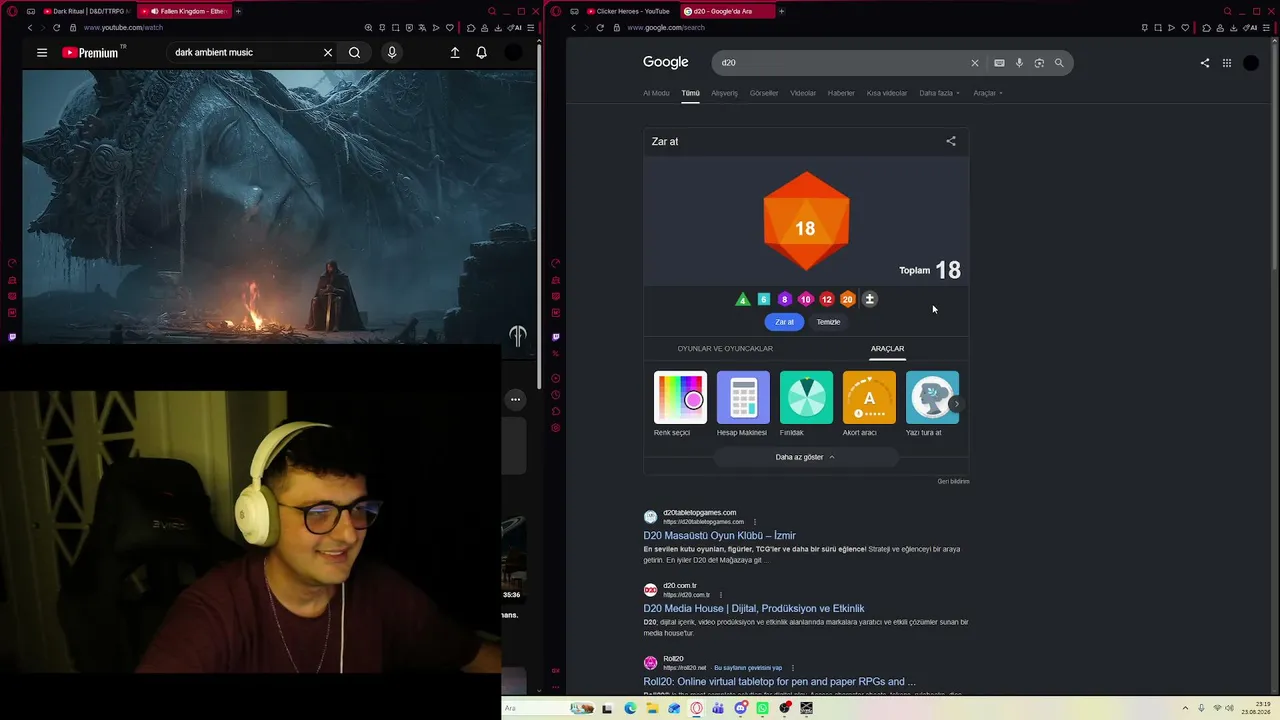Image resolution: width=1280 pixels, height=720 pixels.
Task: Click the Google logo
Action: pos(666,62)
